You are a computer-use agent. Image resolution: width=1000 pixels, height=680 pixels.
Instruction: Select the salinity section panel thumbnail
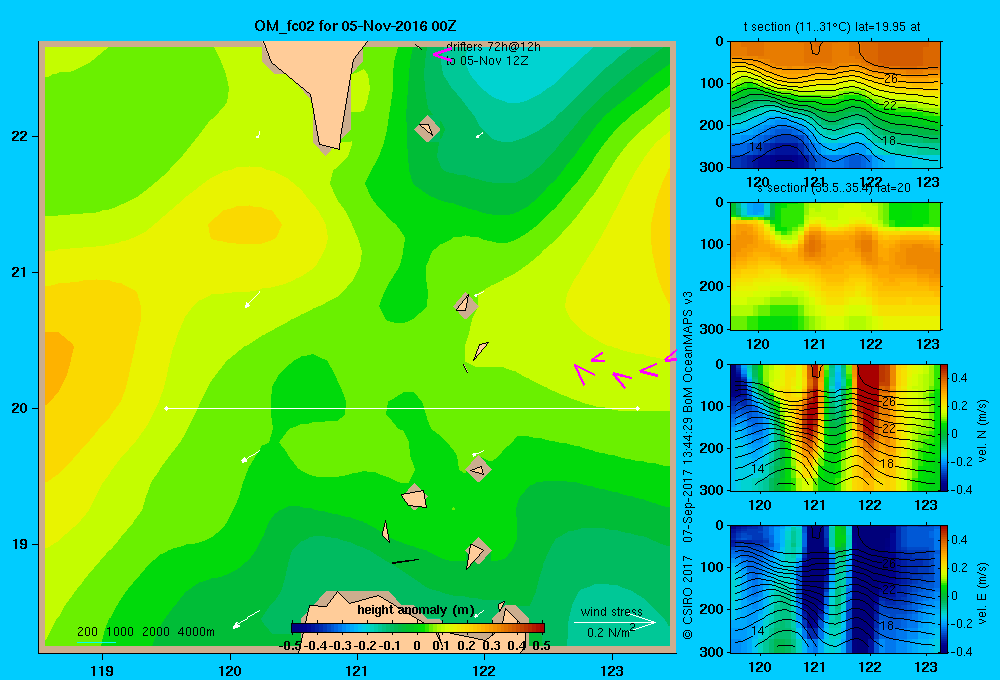point(835,266)
